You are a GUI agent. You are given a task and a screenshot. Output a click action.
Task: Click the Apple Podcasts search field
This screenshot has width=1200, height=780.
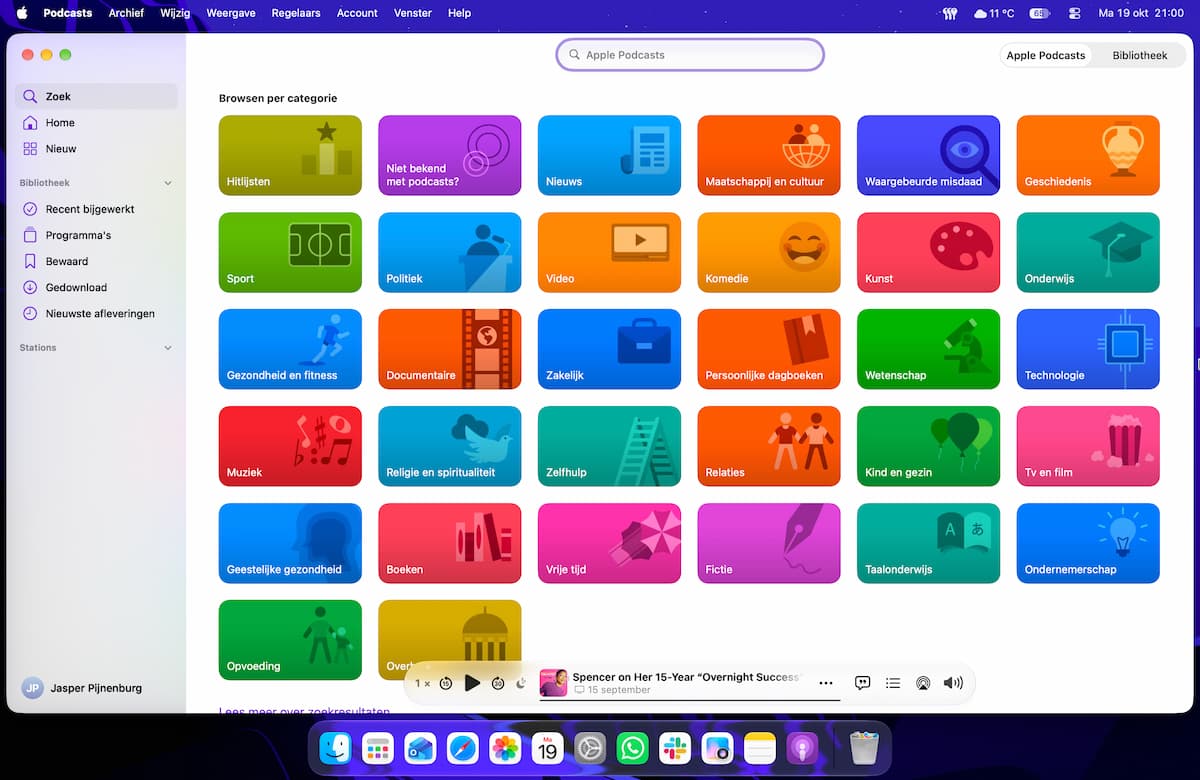690,55
